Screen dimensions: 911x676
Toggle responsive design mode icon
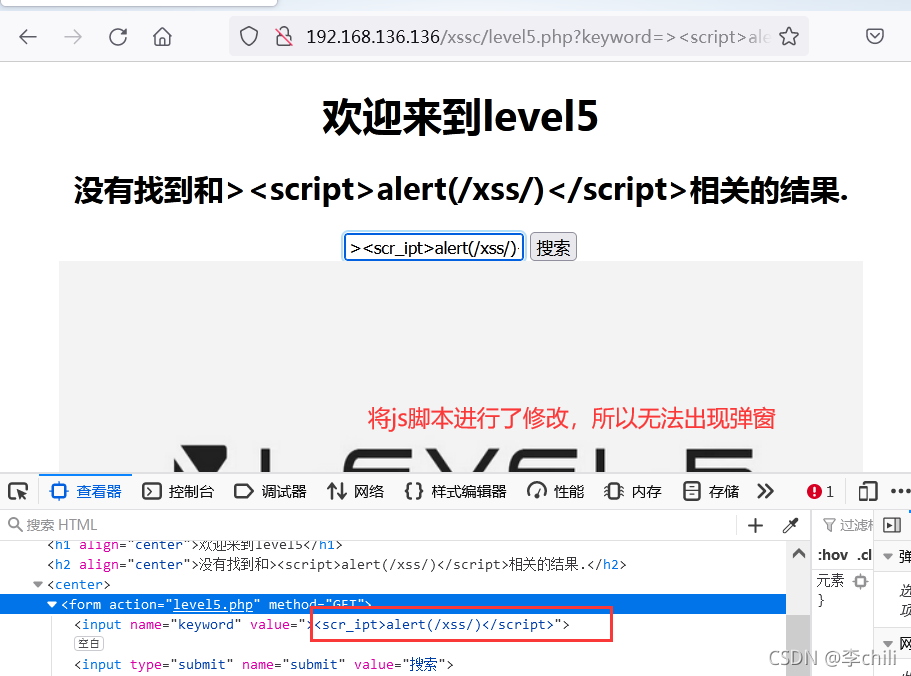coord(867,492)
